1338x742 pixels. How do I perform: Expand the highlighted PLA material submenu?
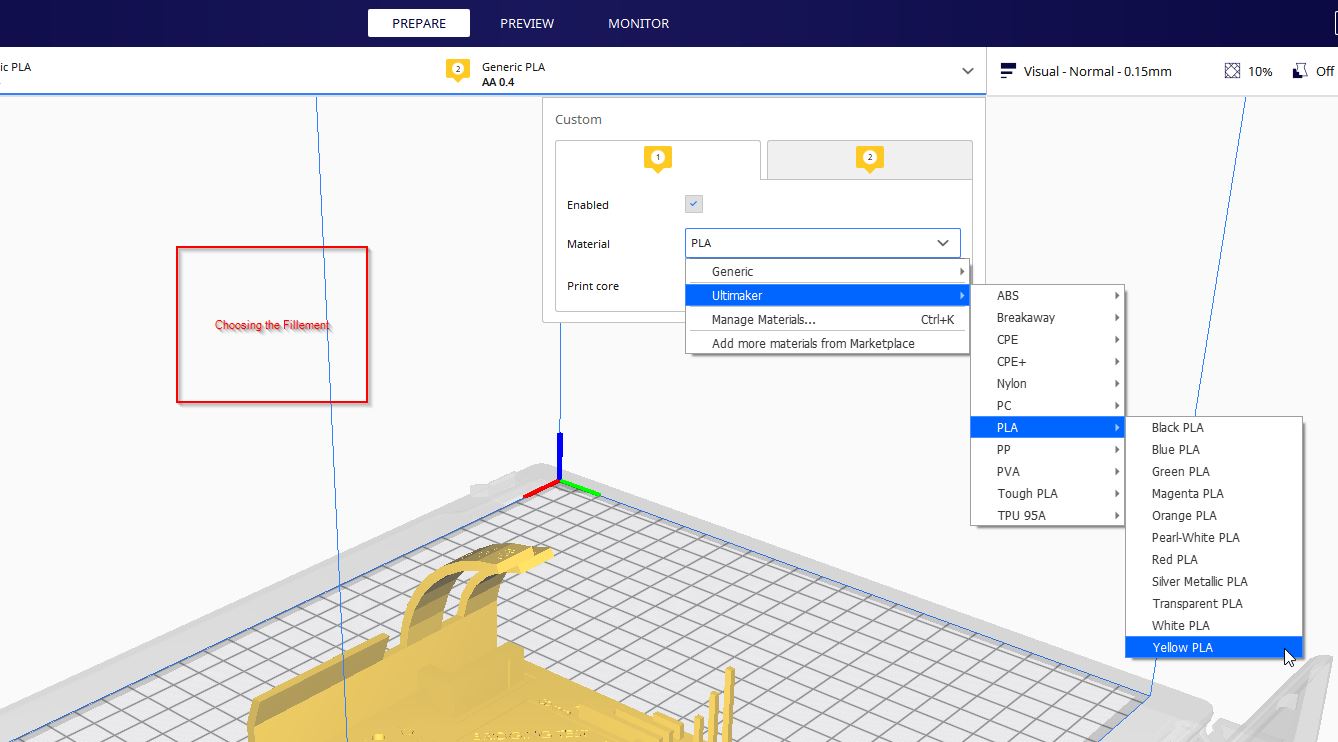click(1048, 427)
